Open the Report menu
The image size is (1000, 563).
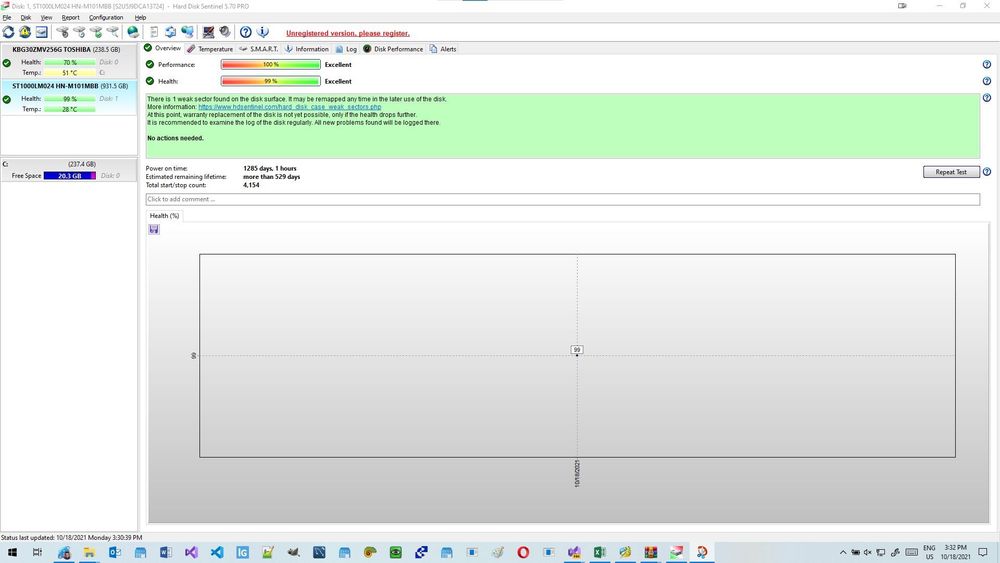[x=71, y=17]
